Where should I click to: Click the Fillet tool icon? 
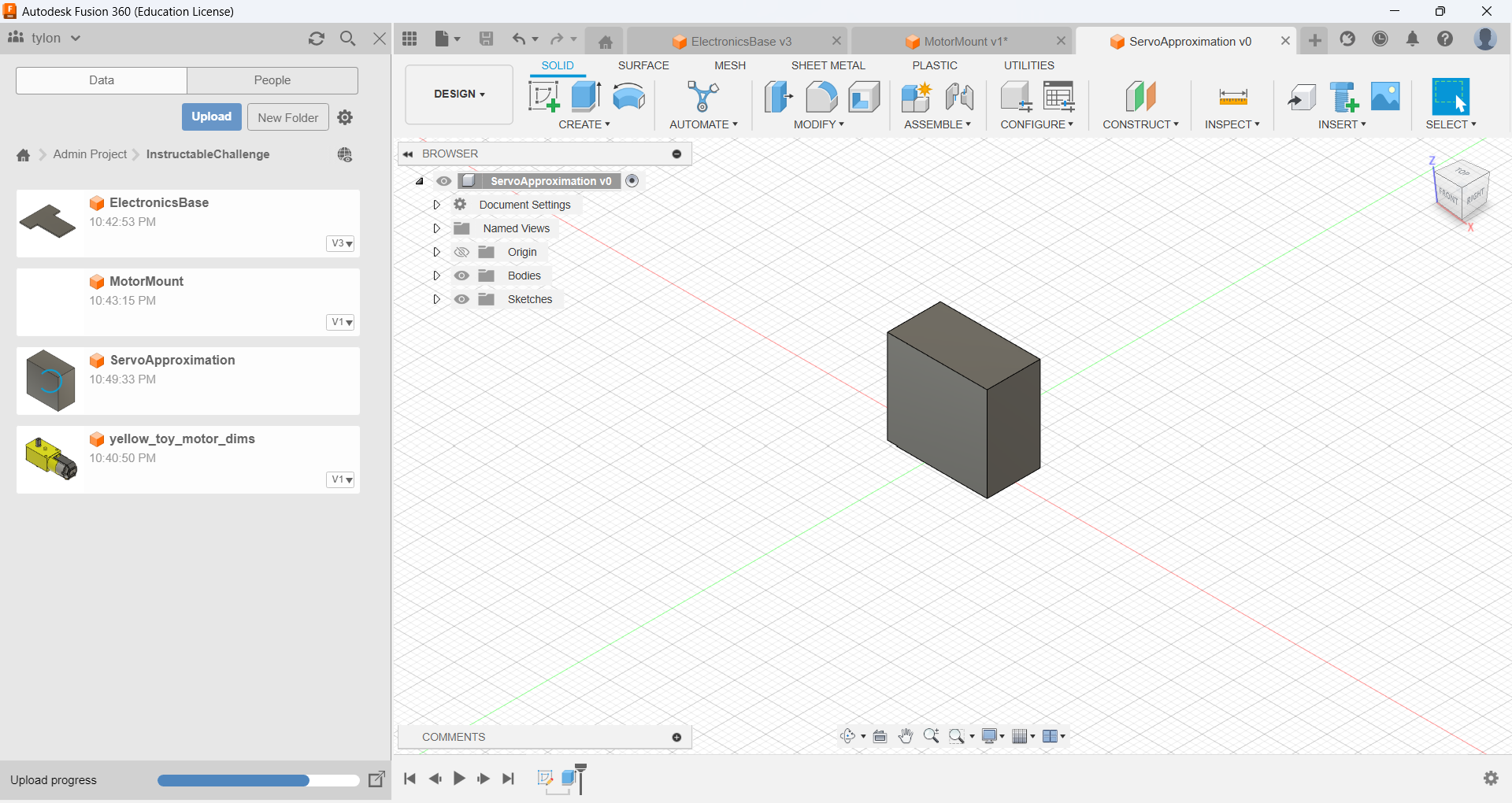pos(821,97)
